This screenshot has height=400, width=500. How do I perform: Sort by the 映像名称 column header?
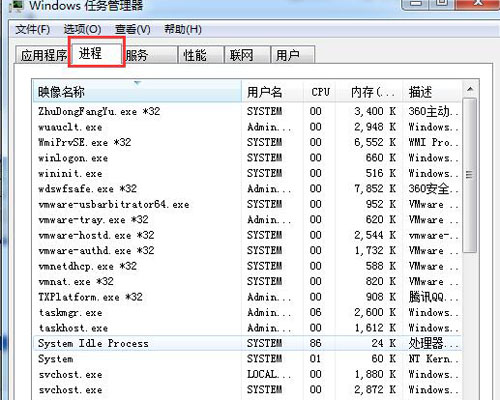[137, 91]
